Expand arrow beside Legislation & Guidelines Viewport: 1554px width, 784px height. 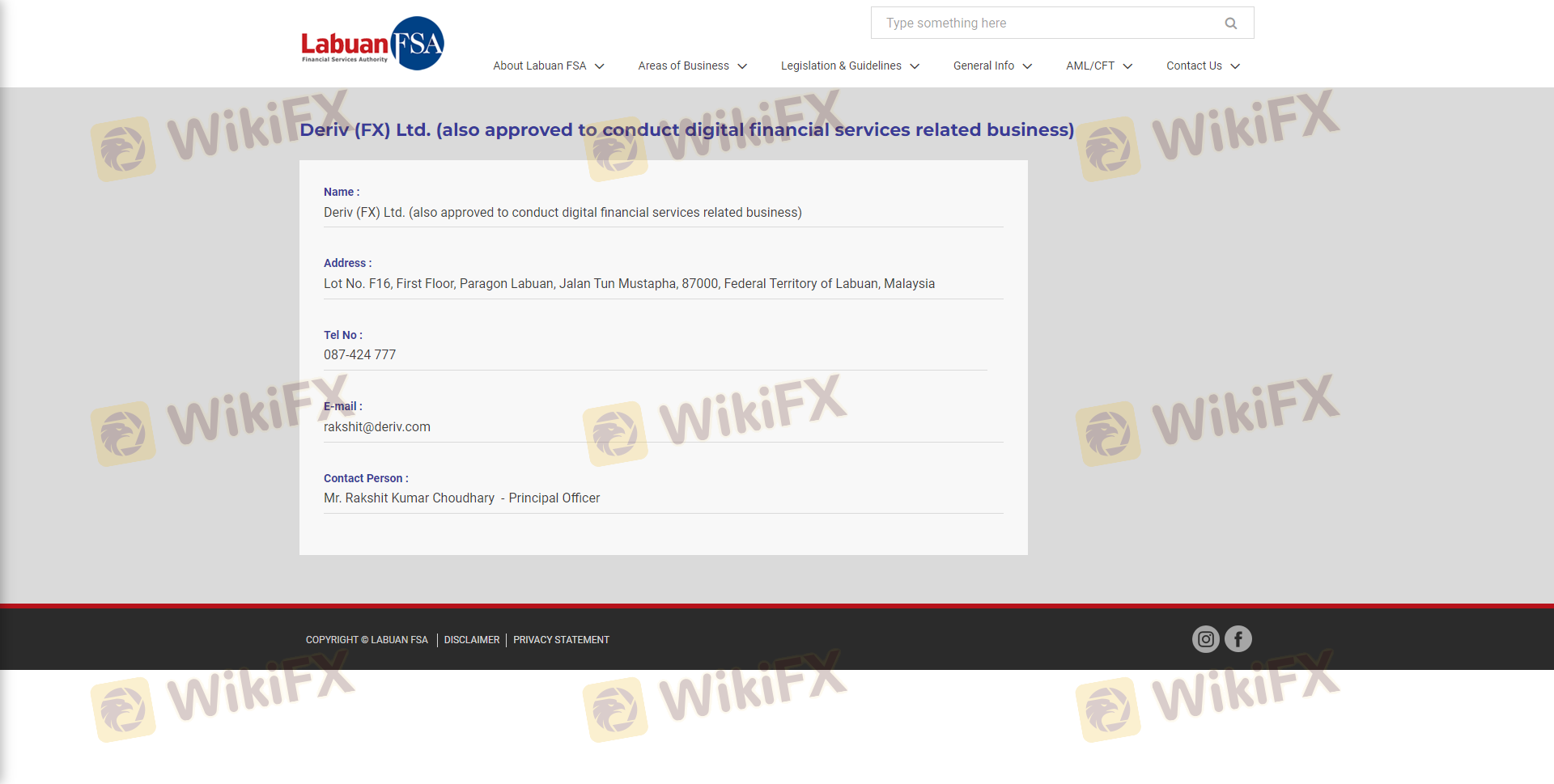(915, 66)
